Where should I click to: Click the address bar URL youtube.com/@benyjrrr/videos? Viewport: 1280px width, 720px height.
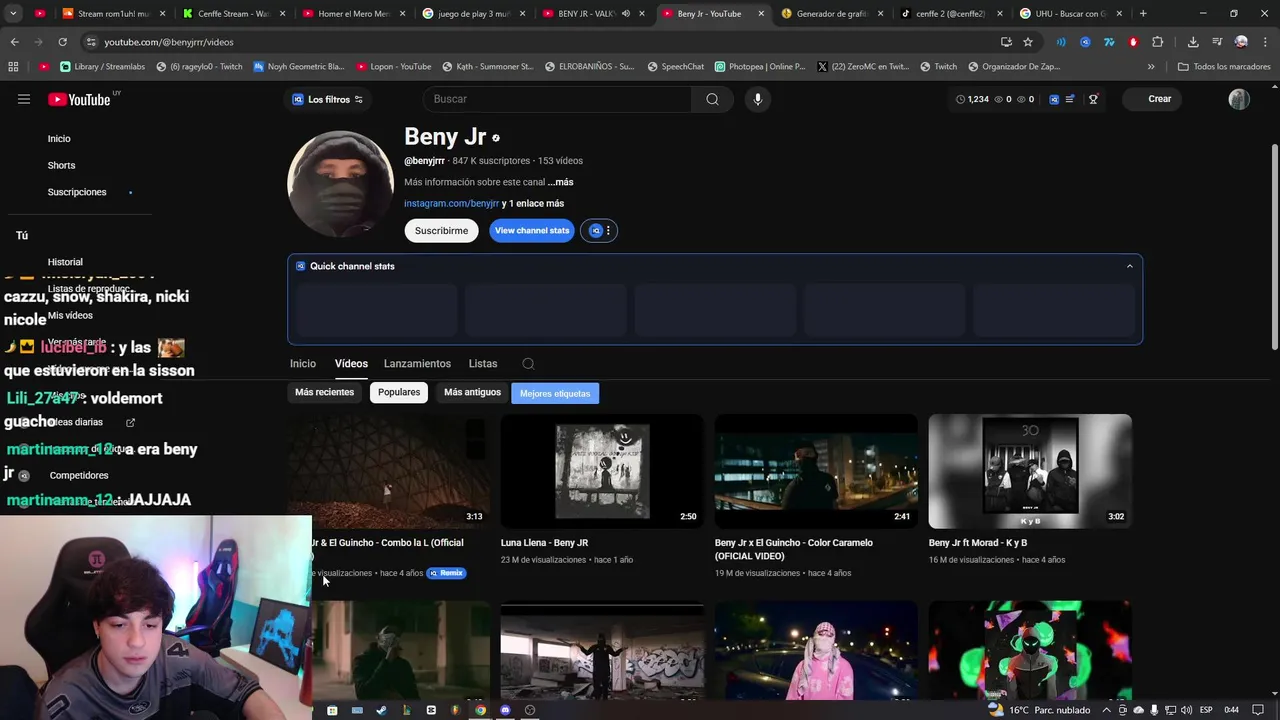pos(169,42)
